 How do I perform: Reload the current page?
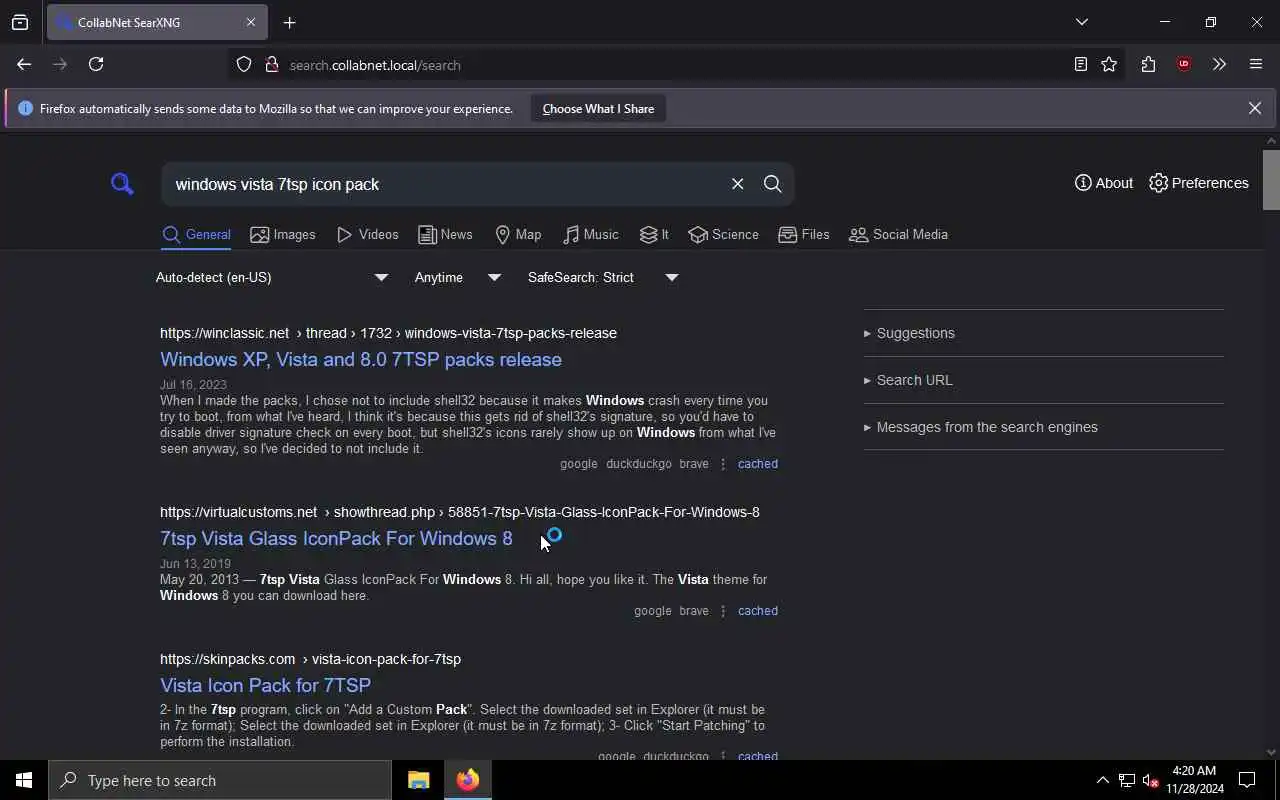click(x=96, y=64)
